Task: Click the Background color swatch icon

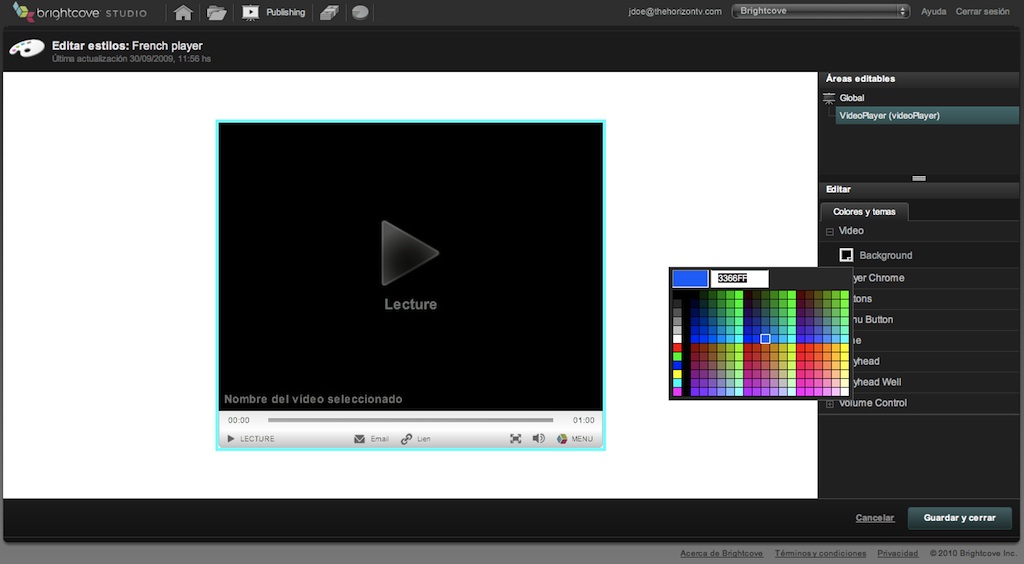Action: 846,255
